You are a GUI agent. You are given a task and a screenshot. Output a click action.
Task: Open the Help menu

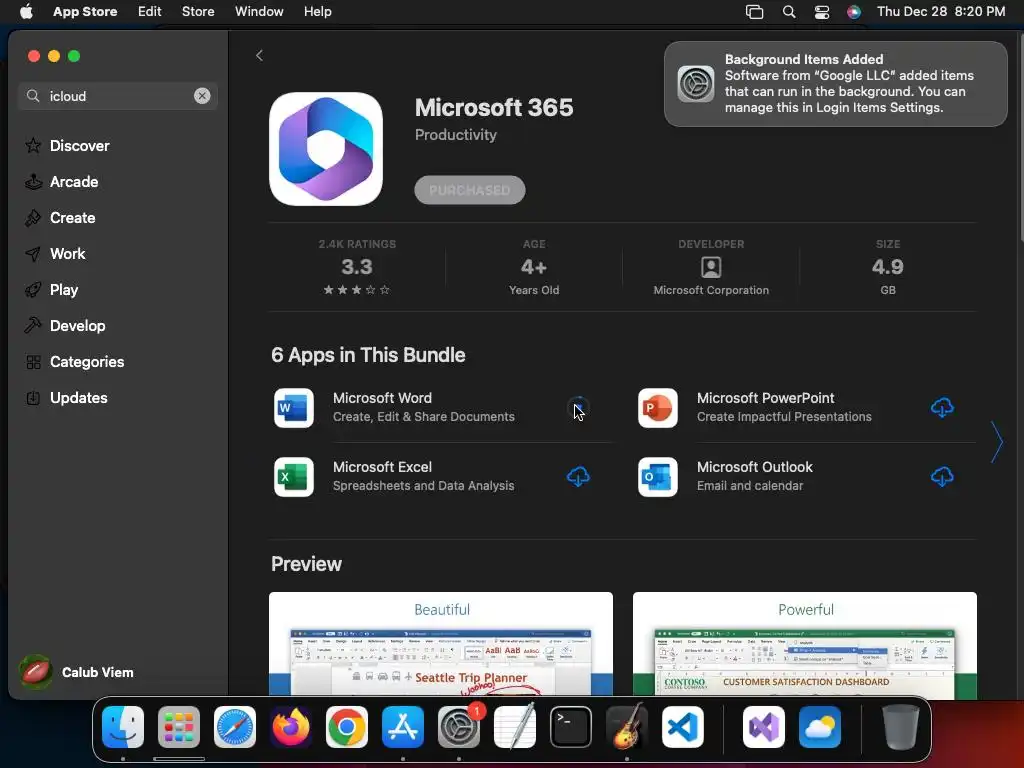tap(317, 11)
